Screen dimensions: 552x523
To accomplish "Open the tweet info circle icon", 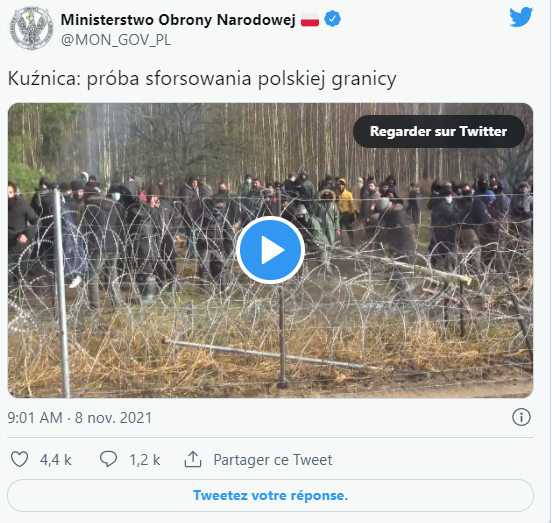I will coord(521,417).
